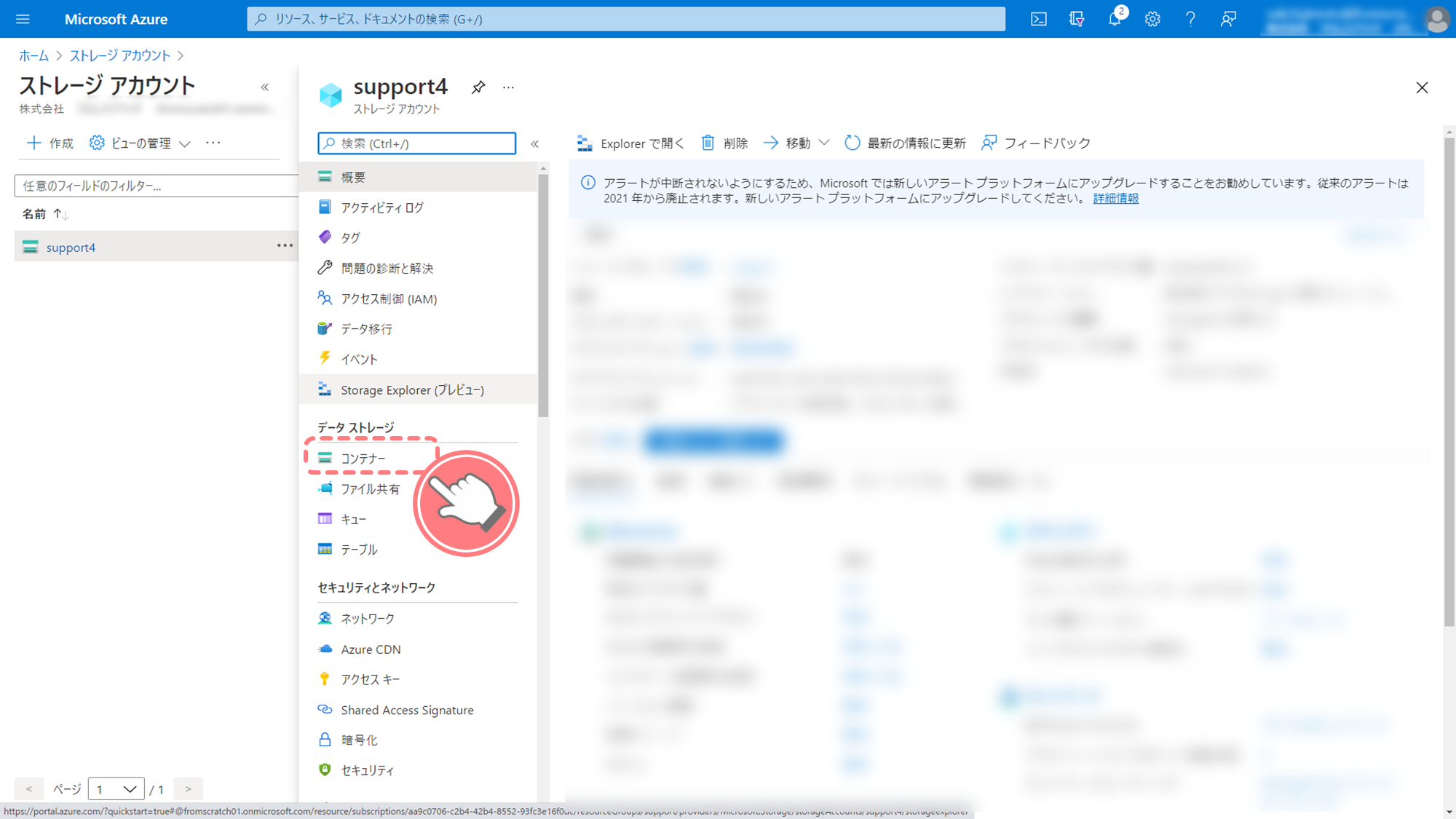
Task: Open ビューの管理 dropdown
Action: (140, 143)
